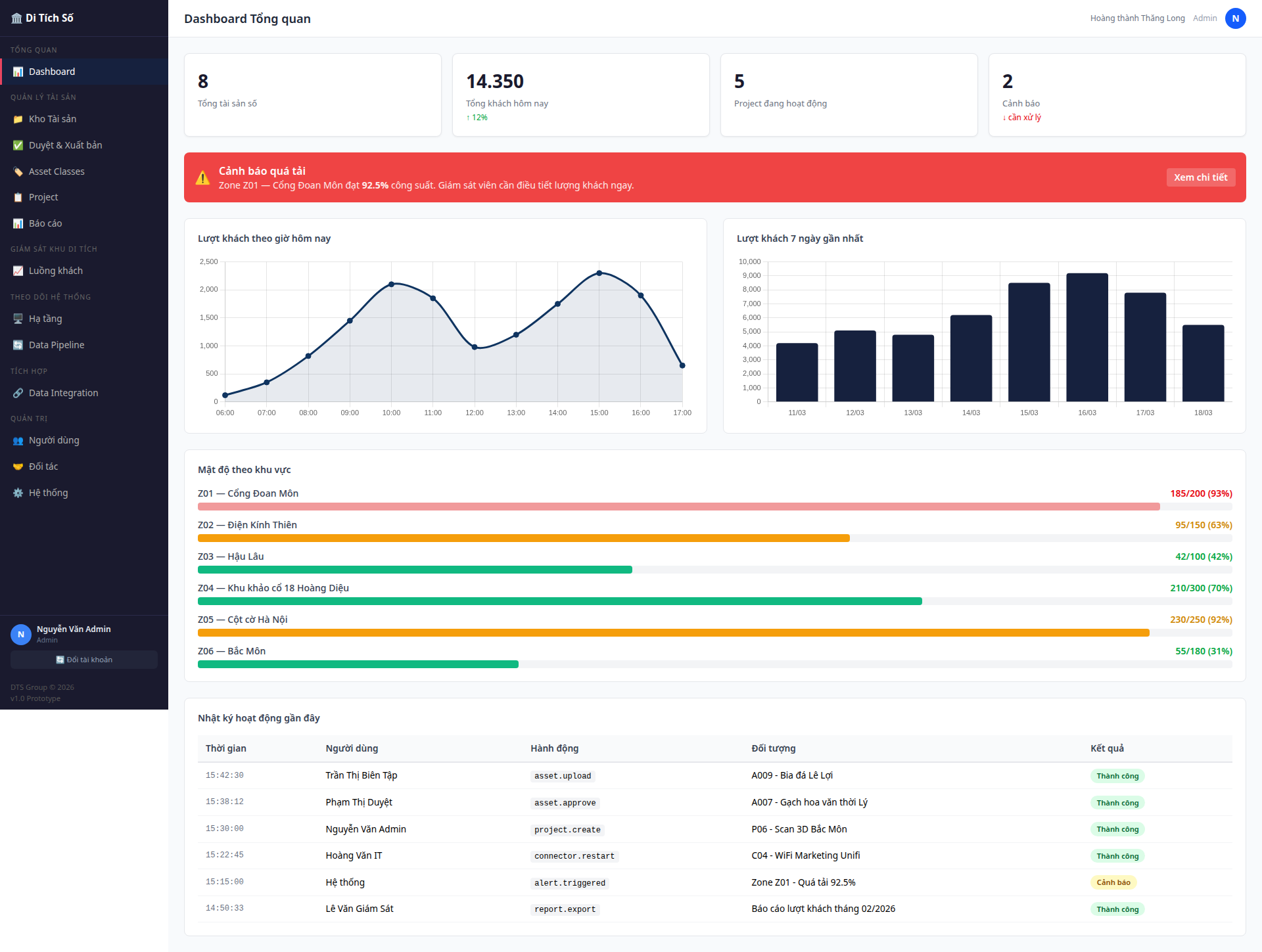Click the Đổi tài khoản button
This screenshot has height=952, width=1262.
[84, 660]
